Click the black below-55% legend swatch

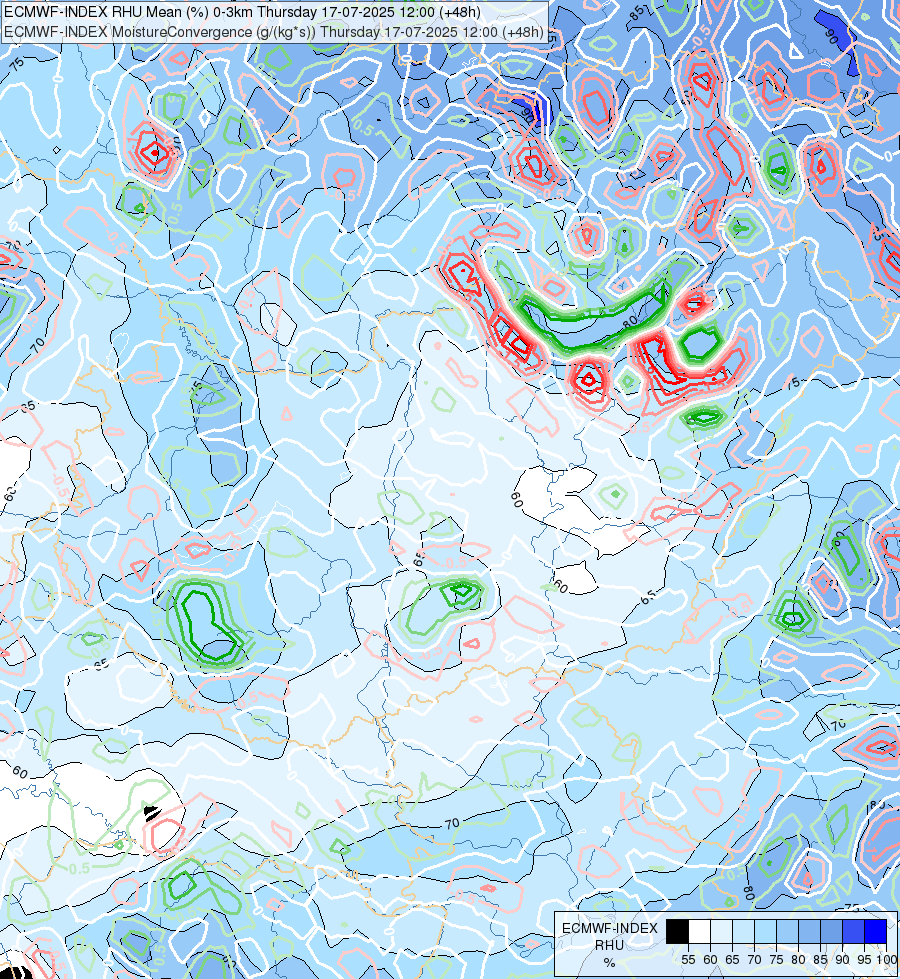[x=677, y=931]
